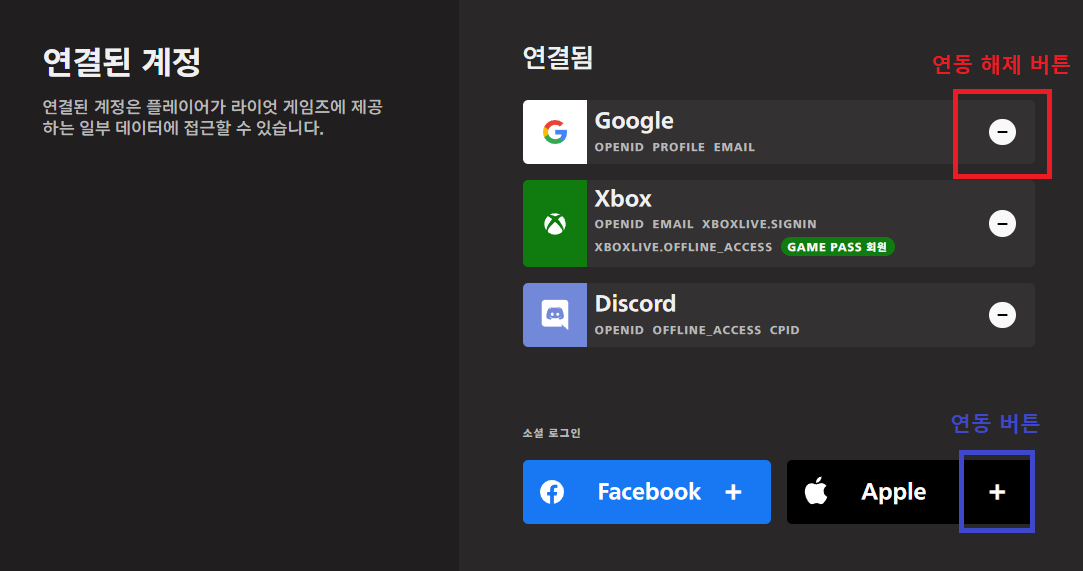Click the connected accounts description paragraph
This screenshot has height=571, width=1083.
213,117
